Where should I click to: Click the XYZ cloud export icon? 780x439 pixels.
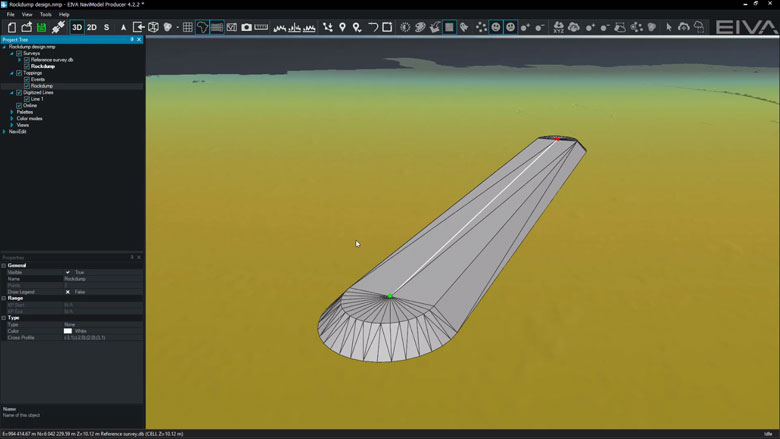pyautogui.click(x=557, y=27)
